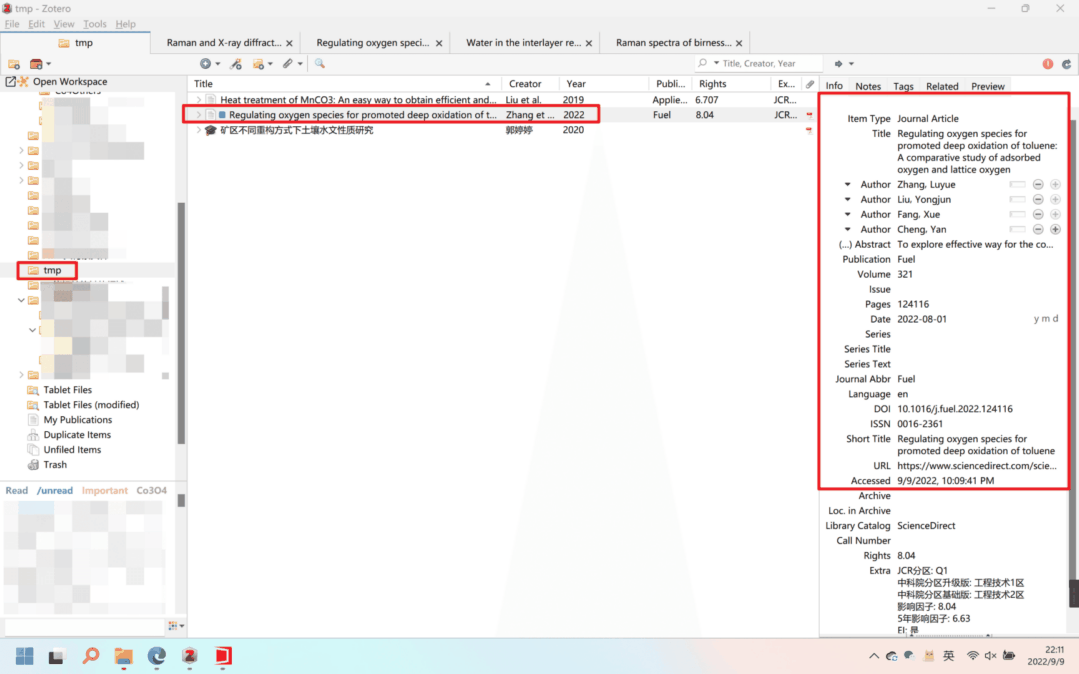Click the sync with zotero.org icon

coord(1066,64)
